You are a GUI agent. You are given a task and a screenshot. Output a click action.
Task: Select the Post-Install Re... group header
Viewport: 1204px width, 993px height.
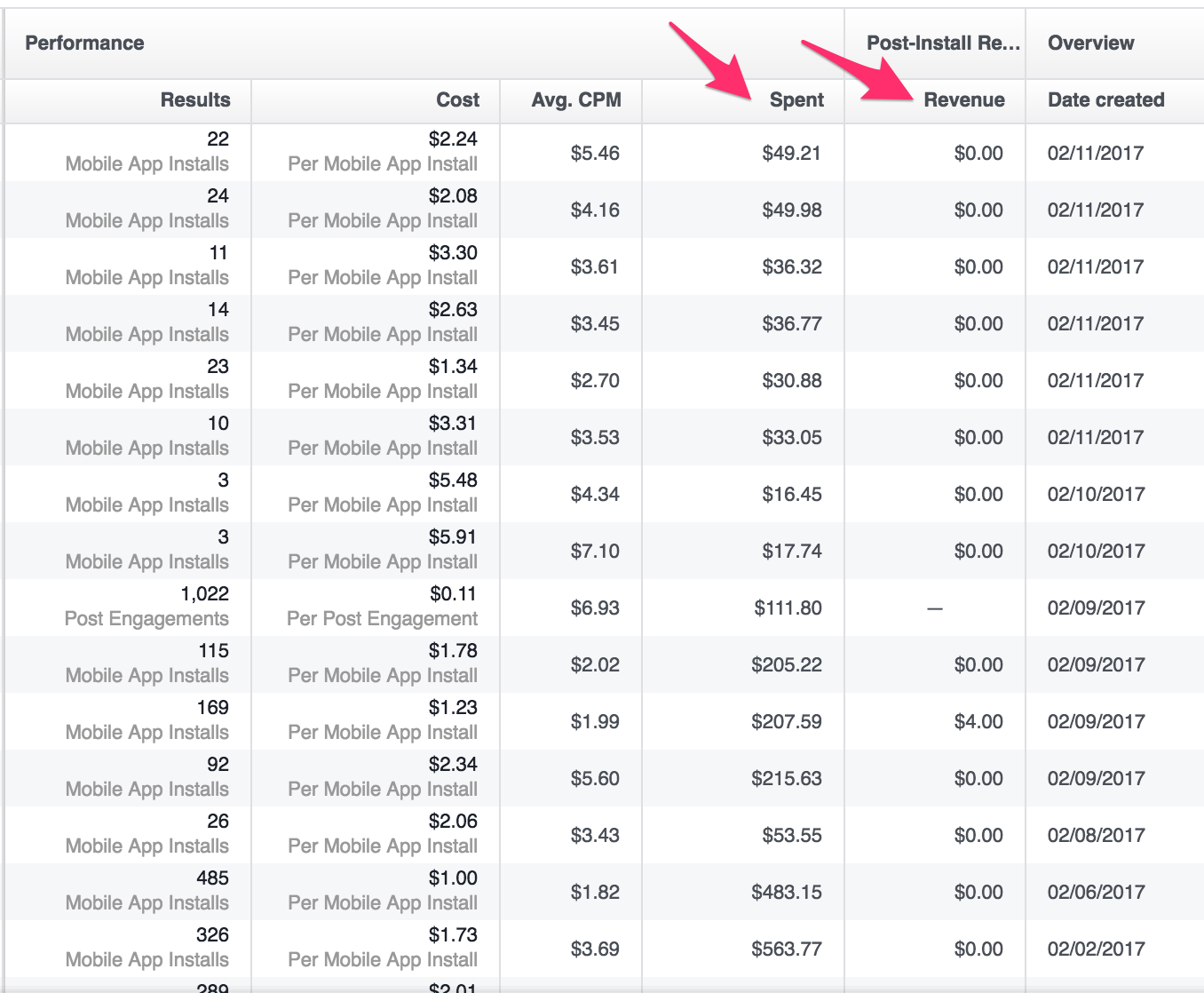click(942, 44)
